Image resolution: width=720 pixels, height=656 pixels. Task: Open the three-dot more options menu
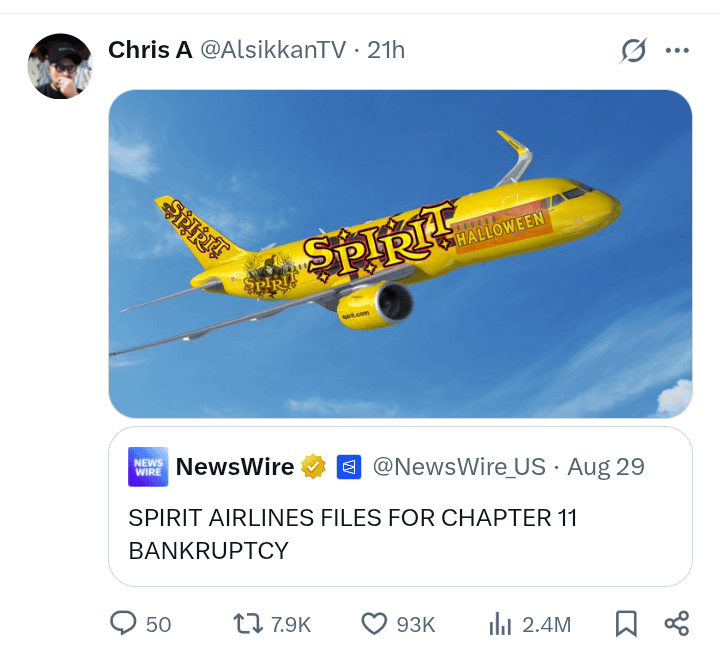677,50
